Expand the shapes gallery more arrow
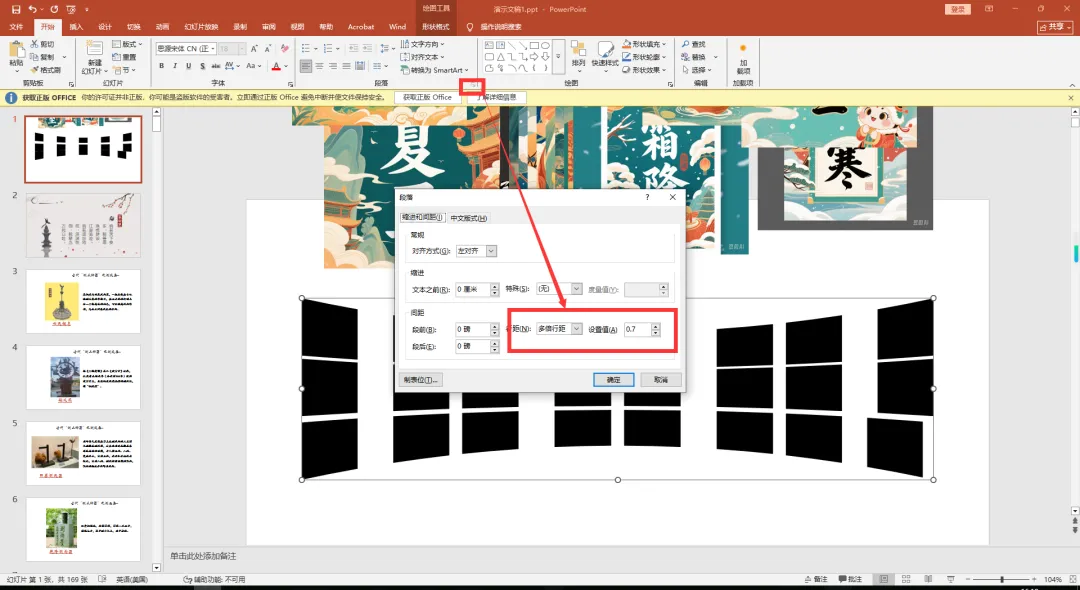 [x=558, y=56]
